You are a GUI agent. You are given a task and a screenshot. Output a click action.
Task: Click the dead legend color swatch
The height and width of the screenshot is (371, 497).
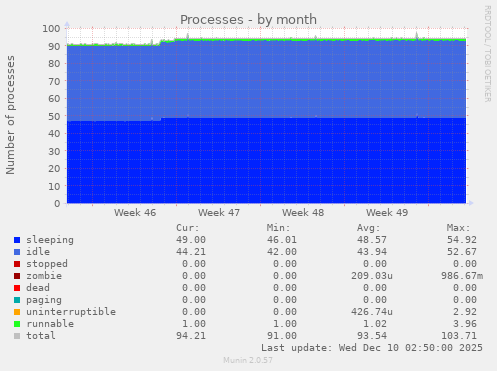click(x=17, y=288)
